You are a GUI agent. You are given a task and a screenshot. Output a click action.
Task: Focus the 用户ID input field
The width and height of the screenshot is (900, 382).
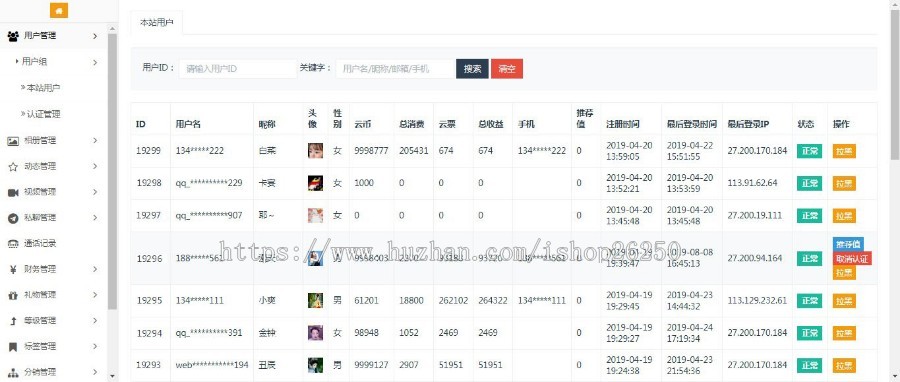coord(238,69)
